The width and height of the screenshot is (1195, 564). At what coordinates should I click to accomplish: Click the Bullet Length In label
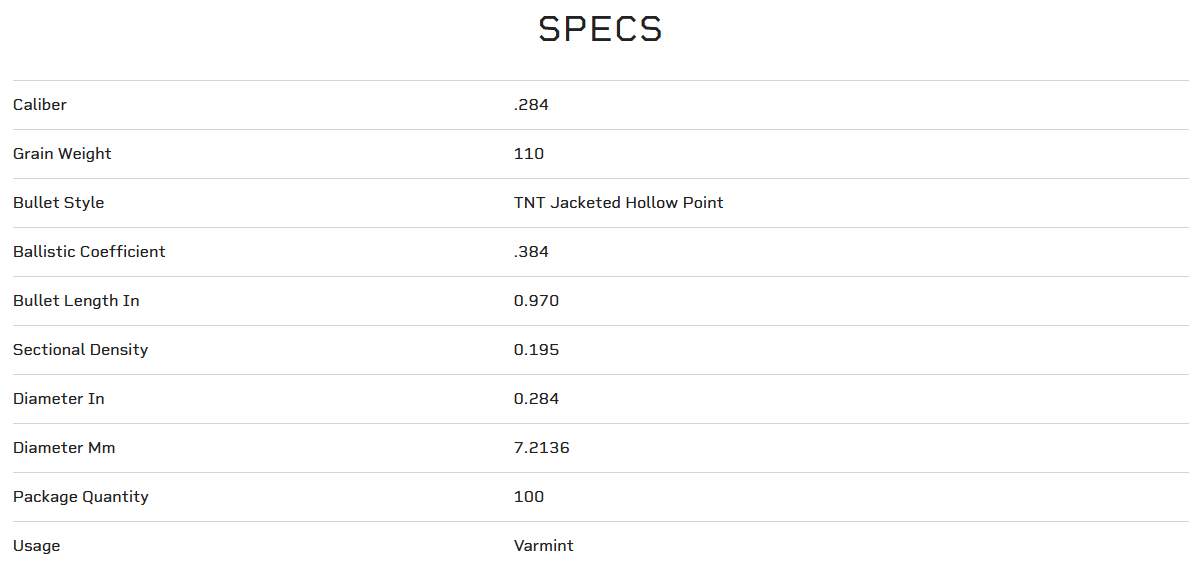tap(76, 301)
